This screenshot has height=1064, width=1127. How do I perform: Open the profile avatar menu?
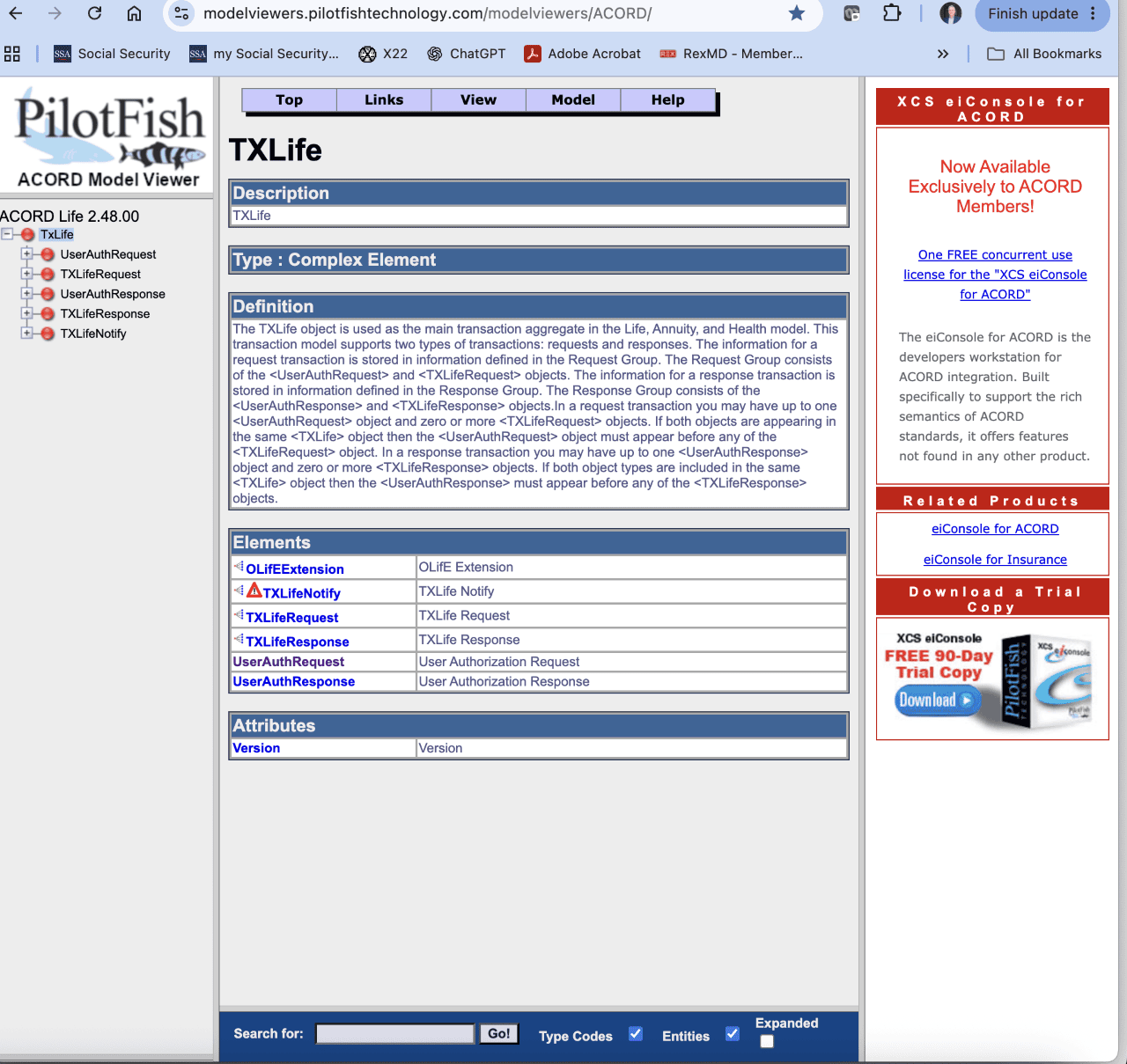click(x=951, y=13)
